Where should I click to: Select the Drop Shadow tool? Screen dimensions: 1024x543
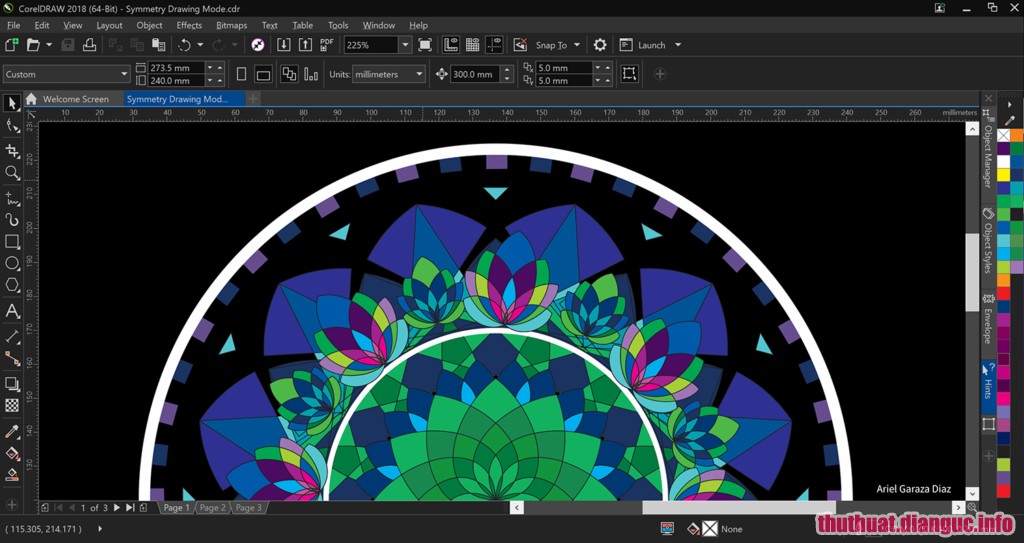[x=12, y=384]
